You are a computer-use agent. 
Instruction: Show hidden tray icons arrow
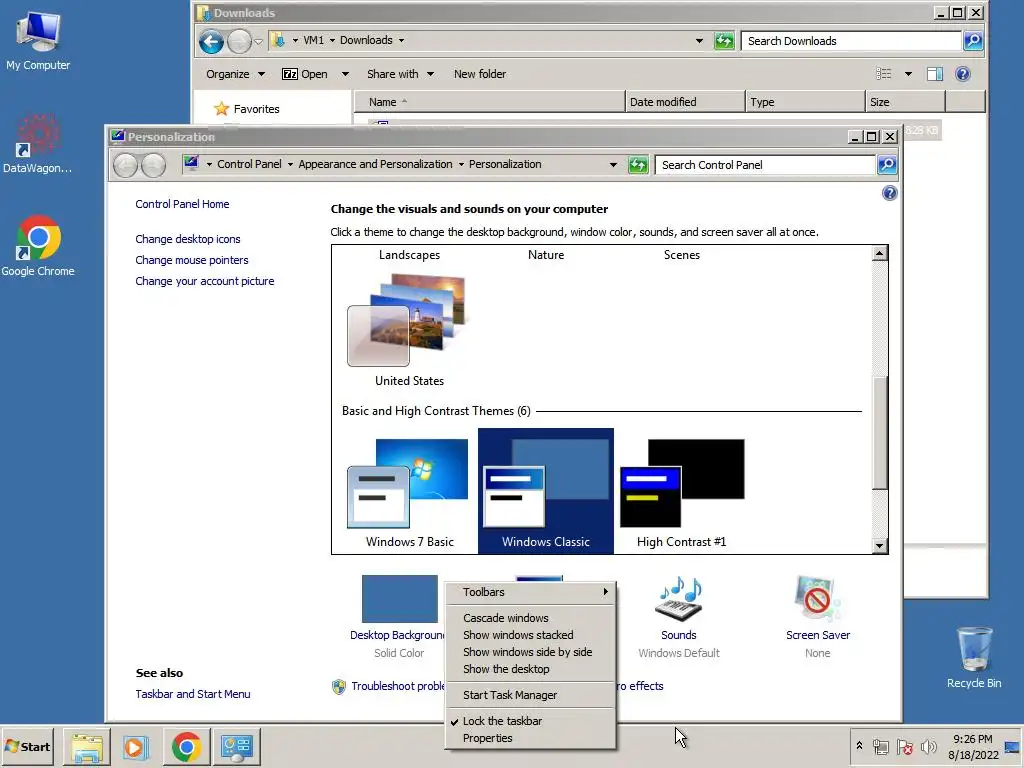coord(859,746)
